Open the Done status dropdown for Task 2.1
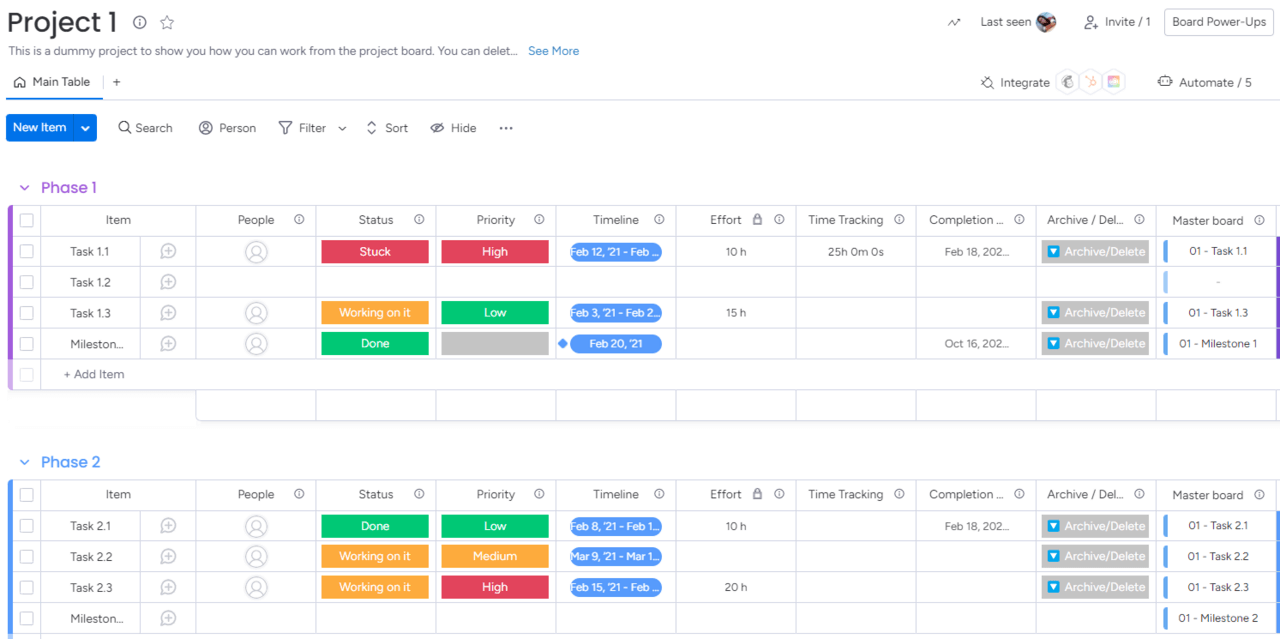Viewport: 1280px width, 639px height. tap(375, 526)
